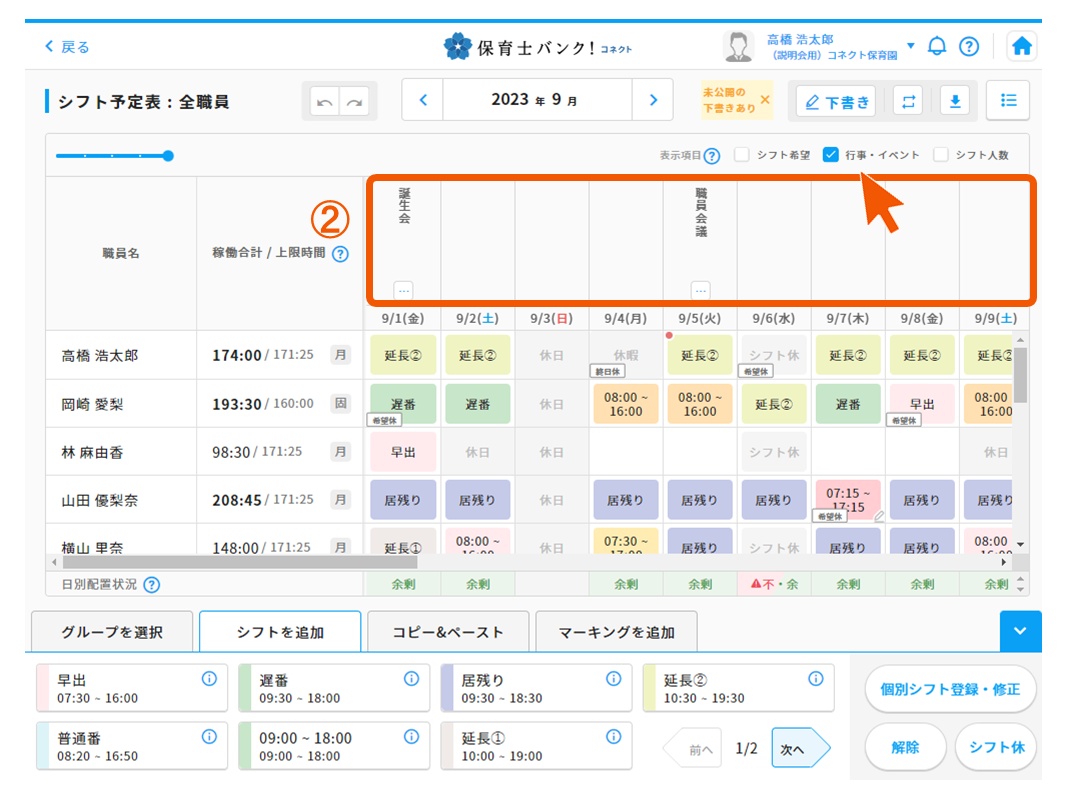Open the notifications bell
The height and width of the screenshot is (800, 1067).
point(937,46)
